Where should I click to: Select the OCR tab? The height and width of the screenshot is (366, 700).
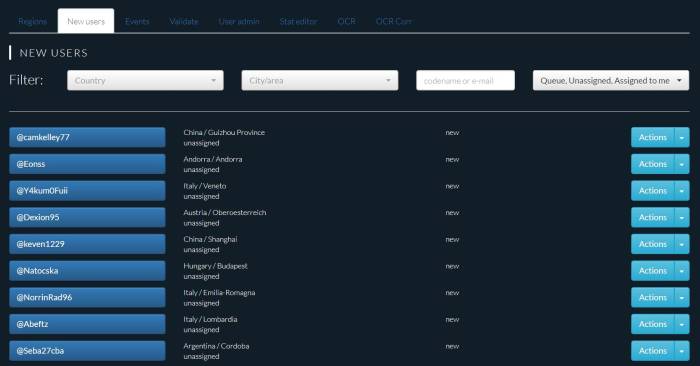[x=346, y=21]
